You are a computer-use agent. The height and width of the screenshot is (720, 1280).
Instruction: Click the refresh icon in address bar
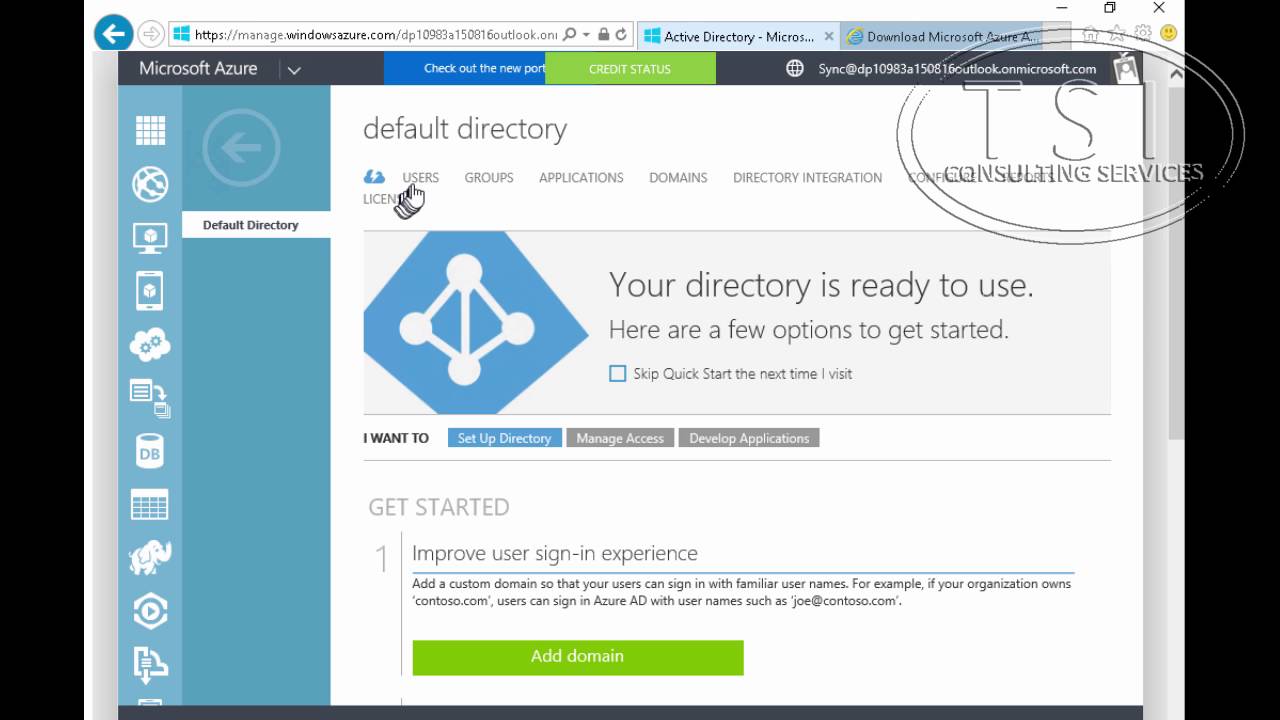[621, 34]
